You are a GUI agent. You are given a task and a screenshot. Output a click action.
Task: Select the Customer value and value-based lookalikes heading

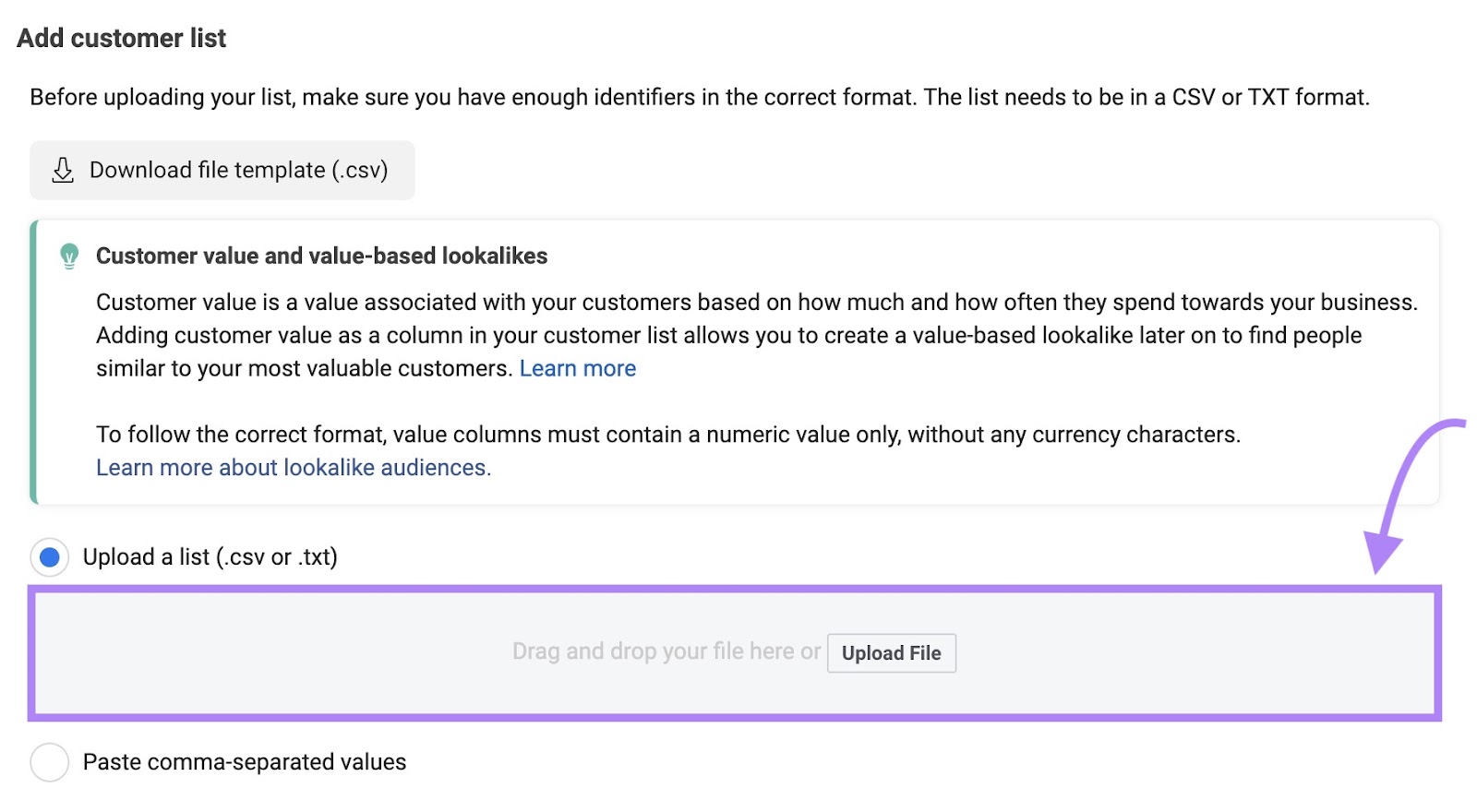pos(321,256)
